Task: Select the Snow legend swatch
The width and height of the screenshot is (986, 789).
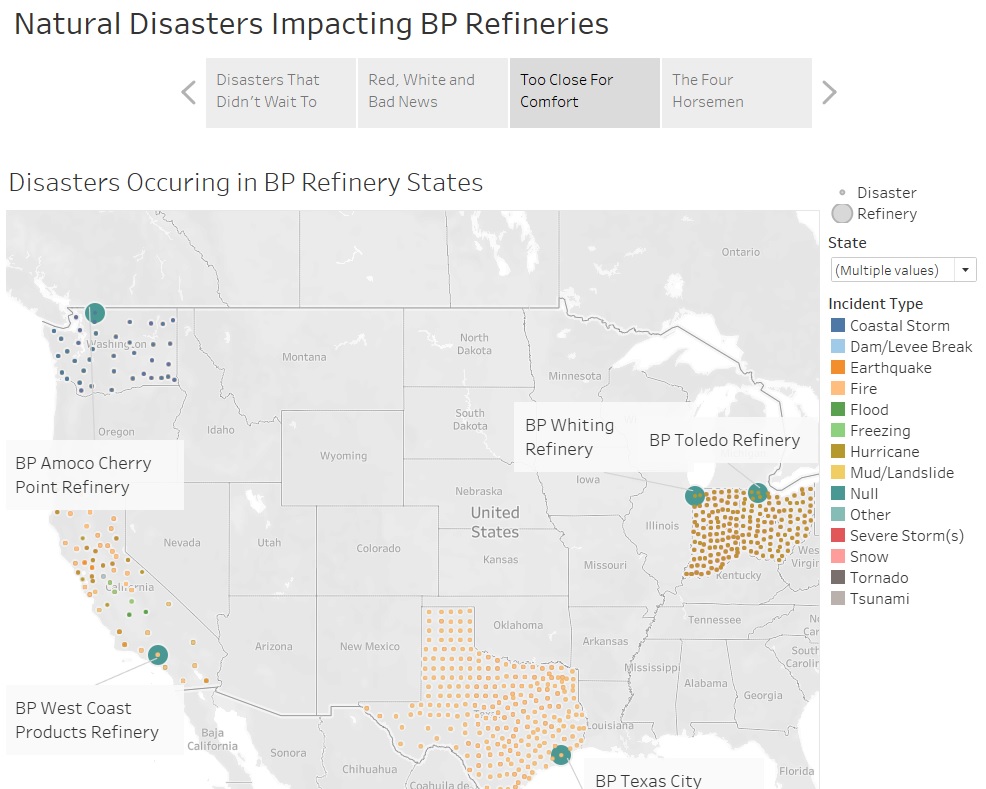Action: (x=838, y=556)
